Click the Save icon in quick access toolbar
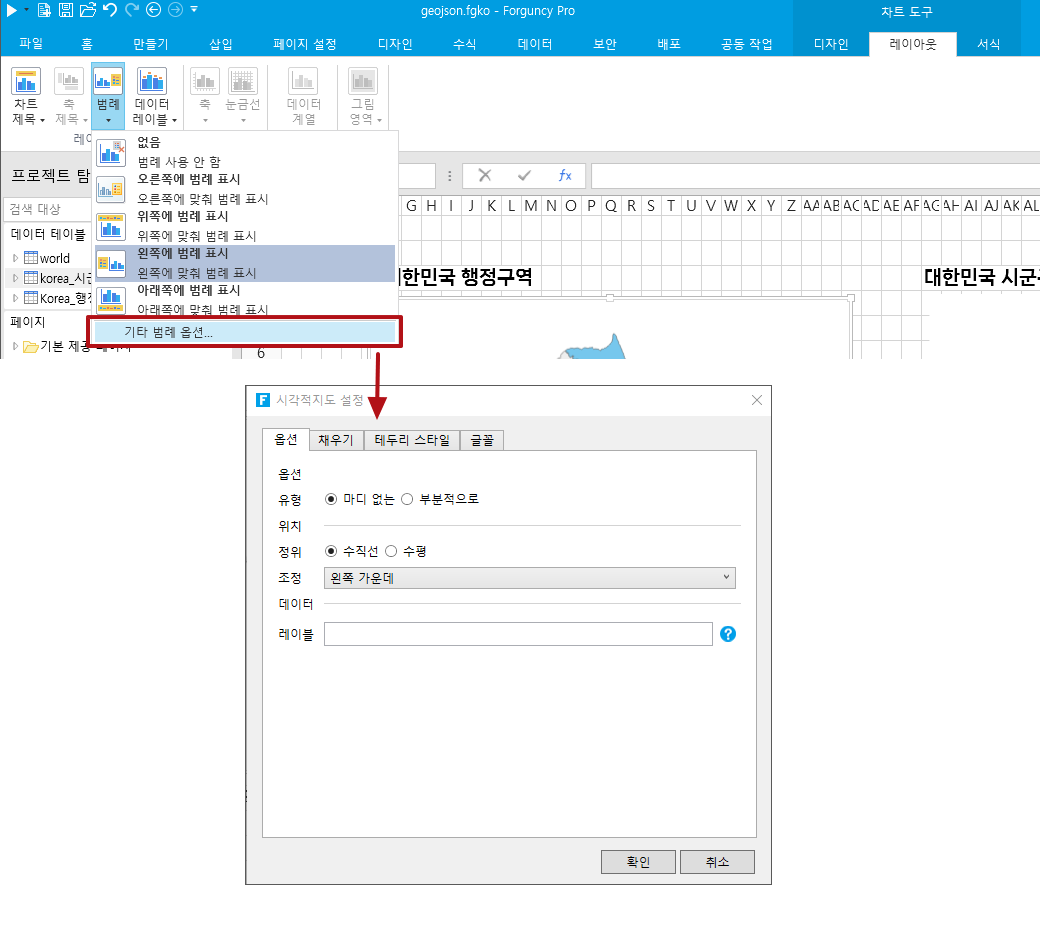Image resolution: width=1040 pixels, height=944 pixels. point(66,10)
